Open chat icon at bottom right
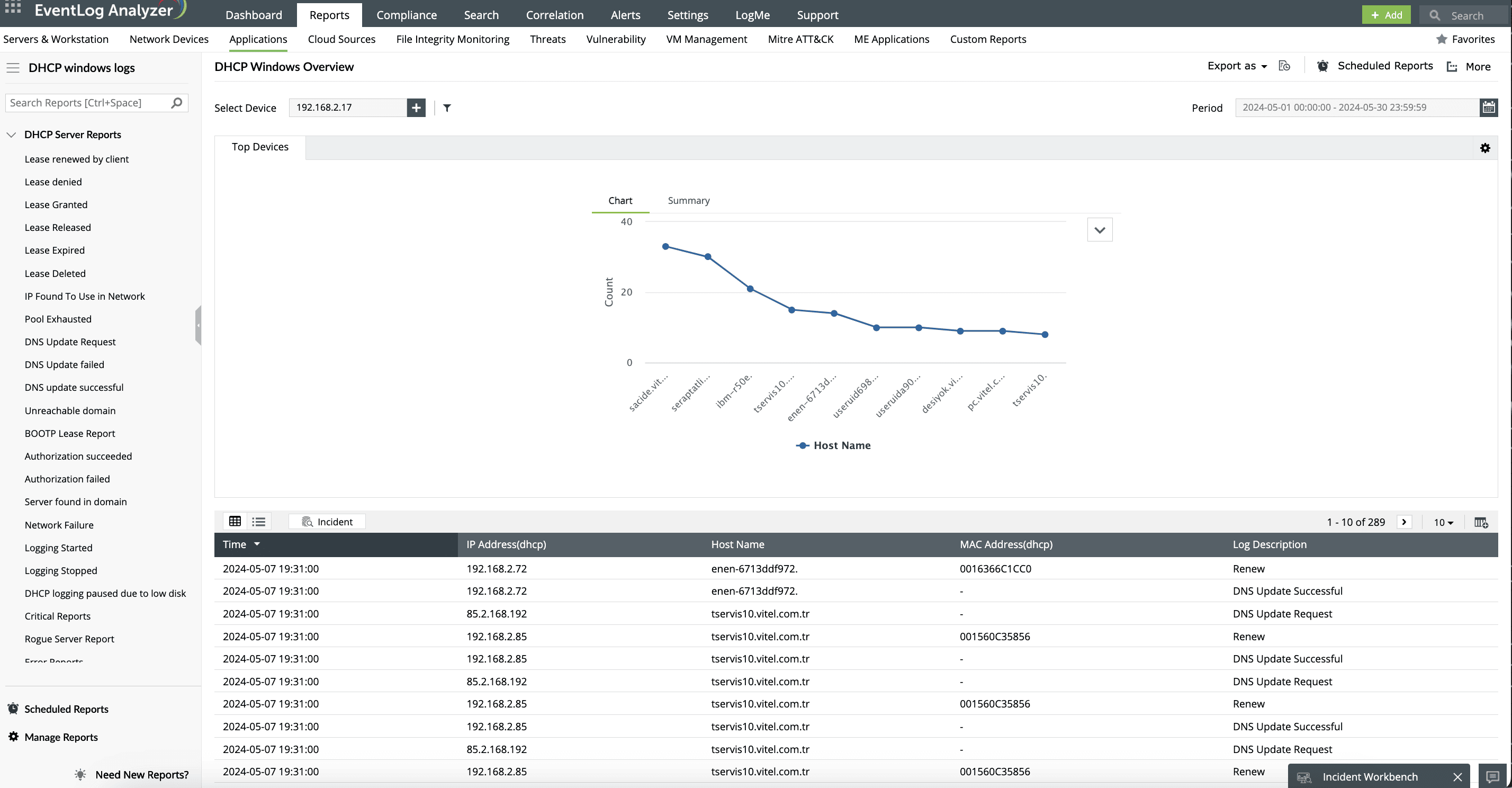Image resolution: width=1512 pixels, height=788 pixels. pos(1492,776)
